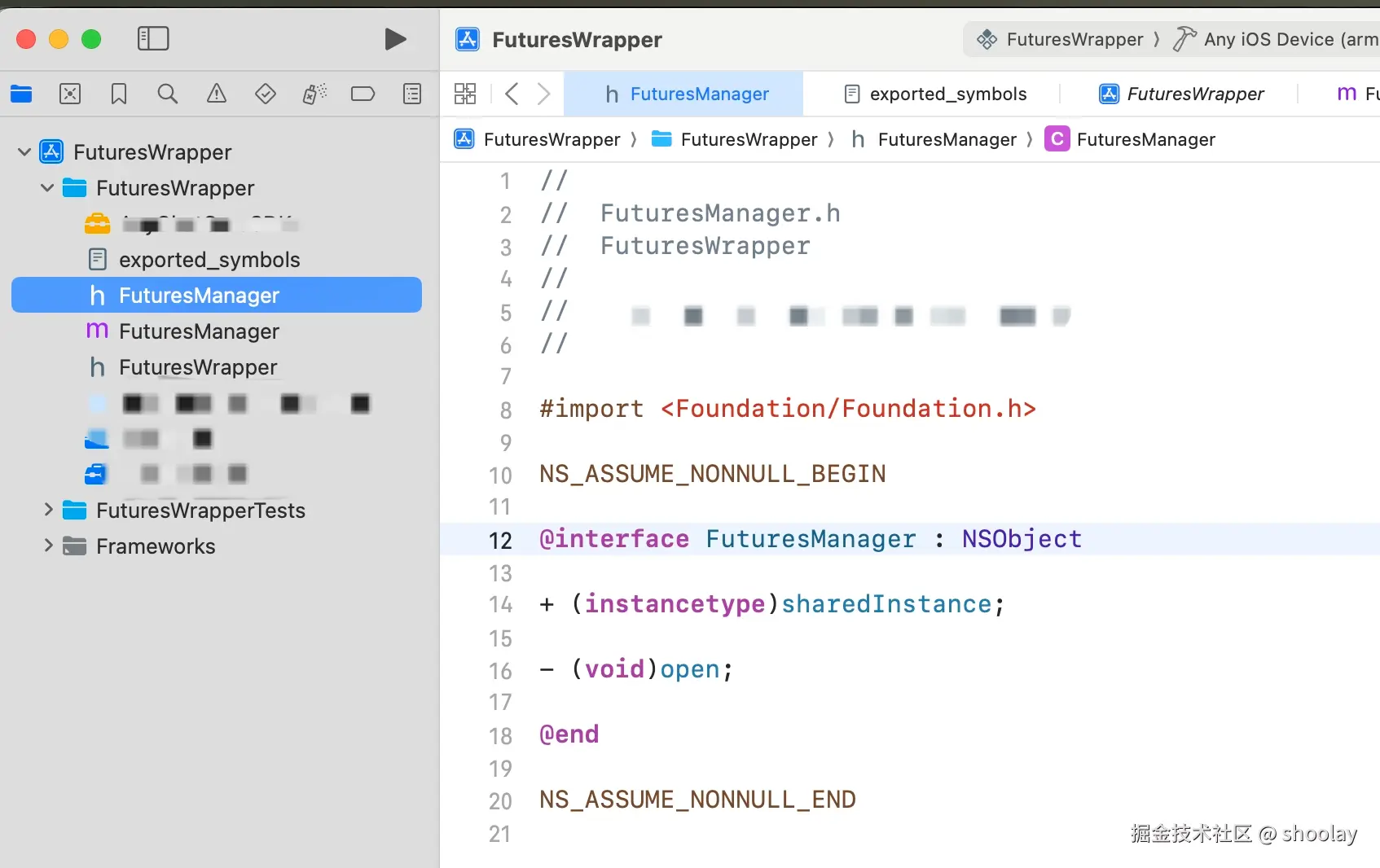Click FuturesManager file in jump bar
The image size is (1380, 868).
[x=947, y=139]
